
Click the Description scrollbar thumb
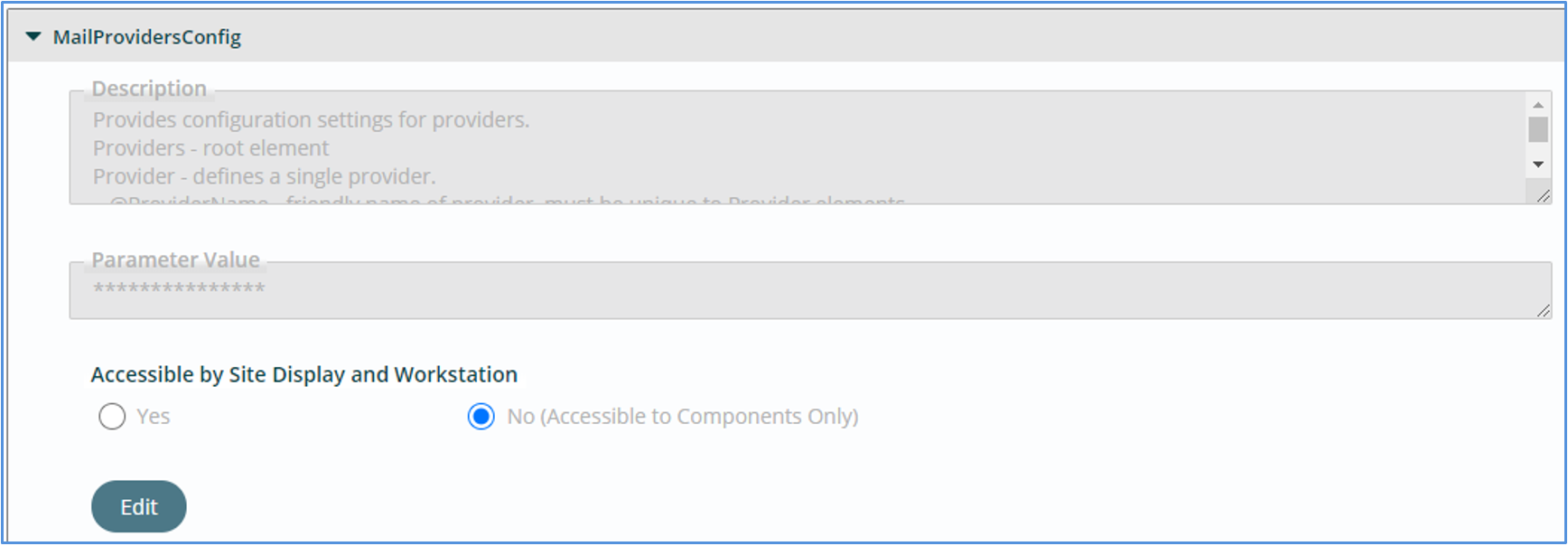pyautogui.click(x=1538, y=130)
